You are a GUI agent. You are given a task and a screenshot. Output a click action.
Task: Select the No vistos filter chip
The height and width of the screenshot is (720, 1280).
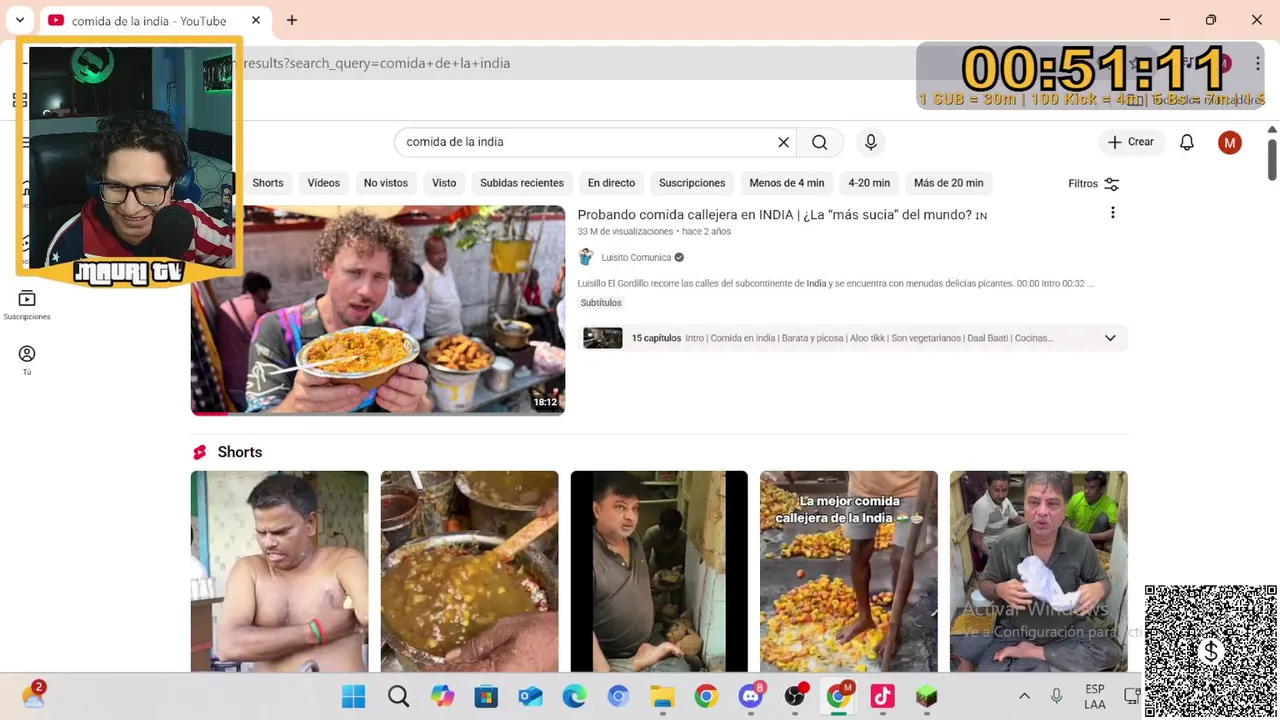pos(386,183)
